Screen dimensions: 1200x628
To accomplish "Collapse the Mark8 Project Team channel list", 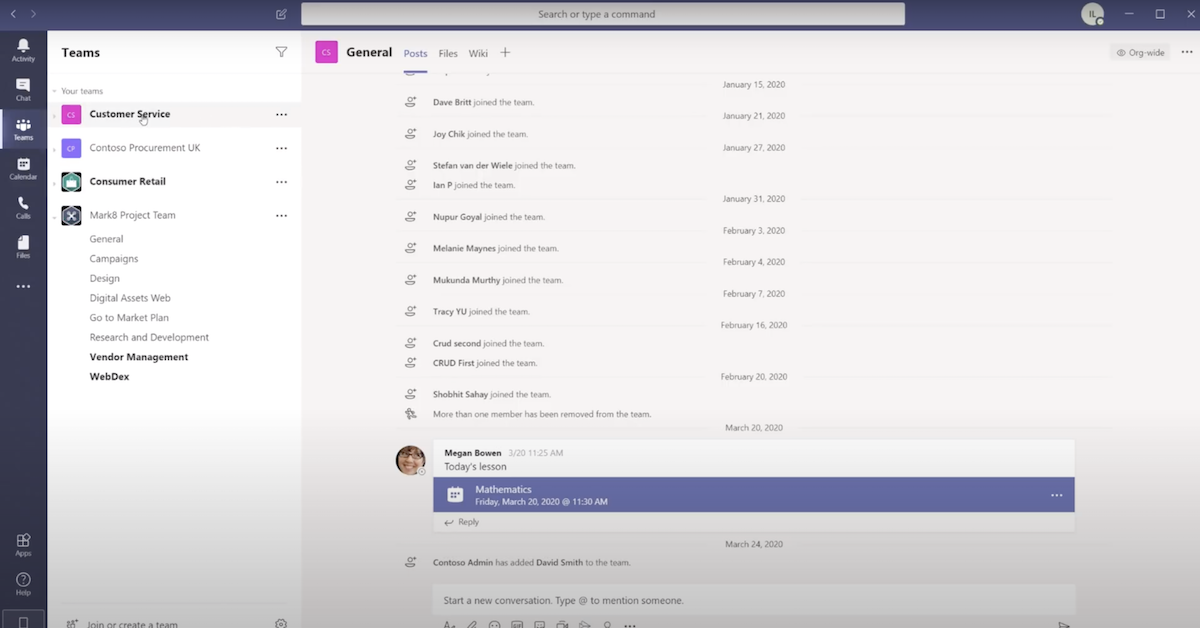I will click(x=54, y=216).
